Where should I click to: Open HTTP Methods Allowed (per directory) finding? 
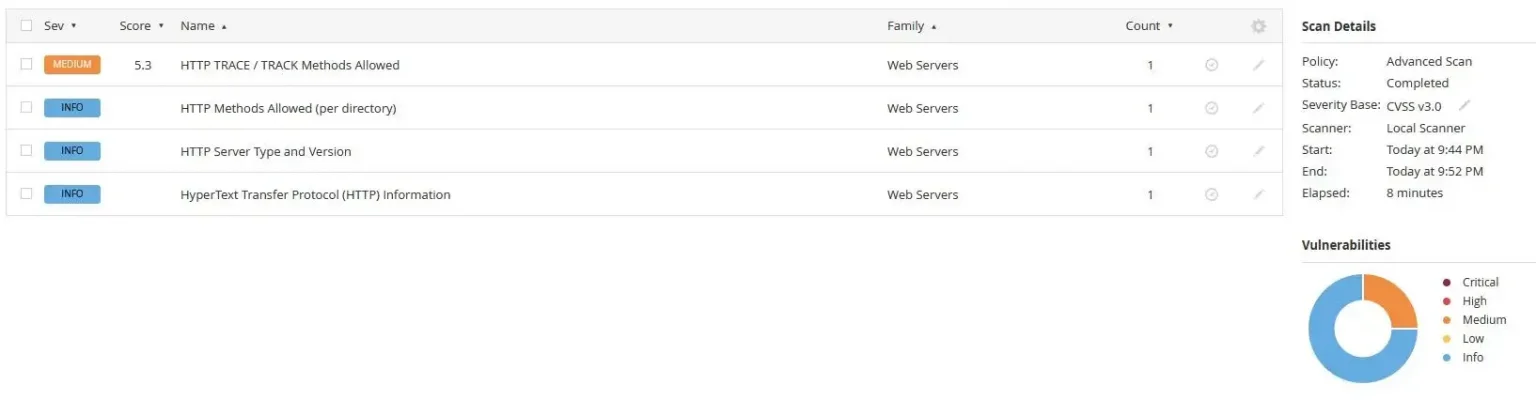[288, 108]
